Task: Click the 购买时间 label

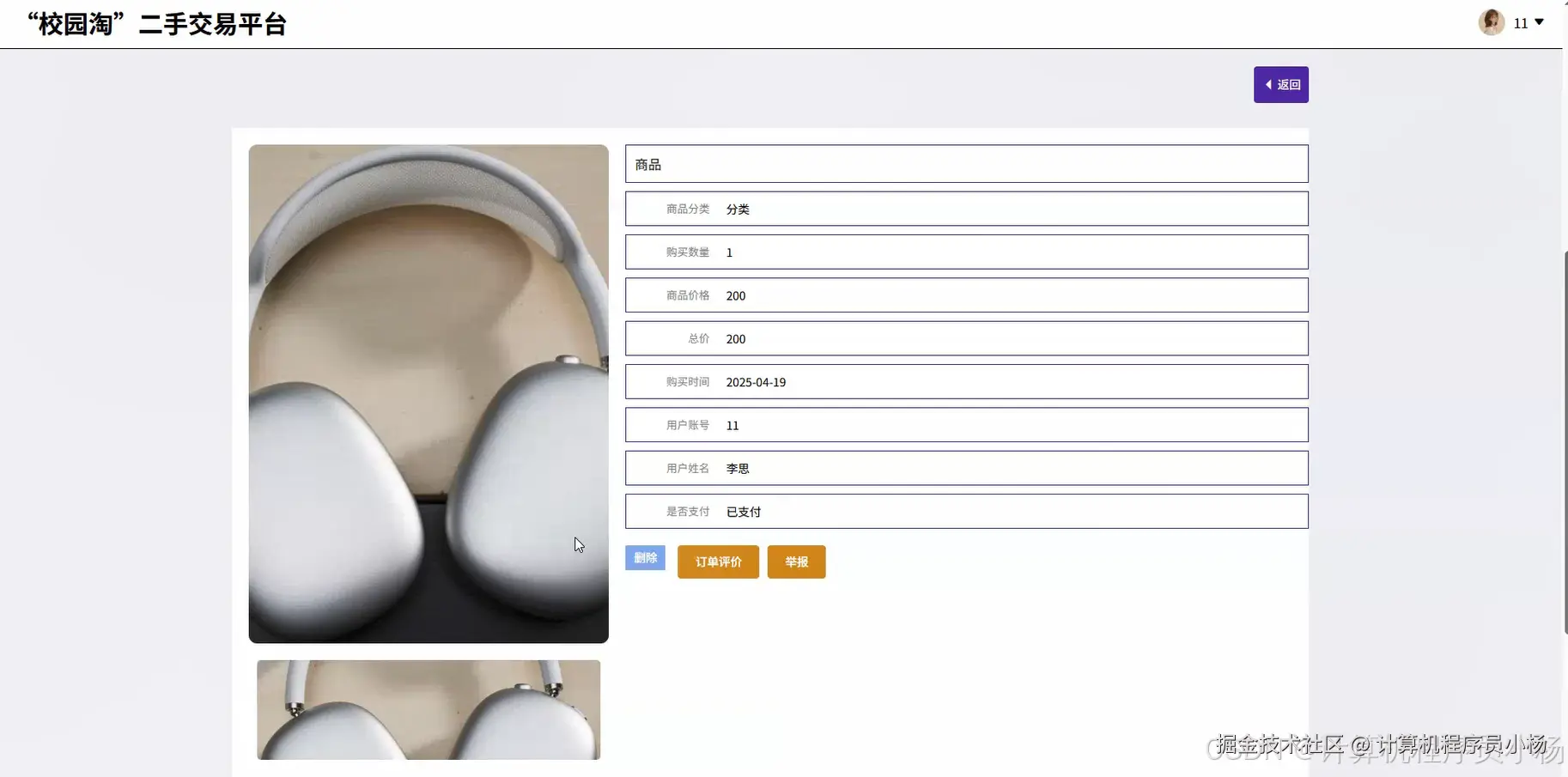Action: [688, 382]
